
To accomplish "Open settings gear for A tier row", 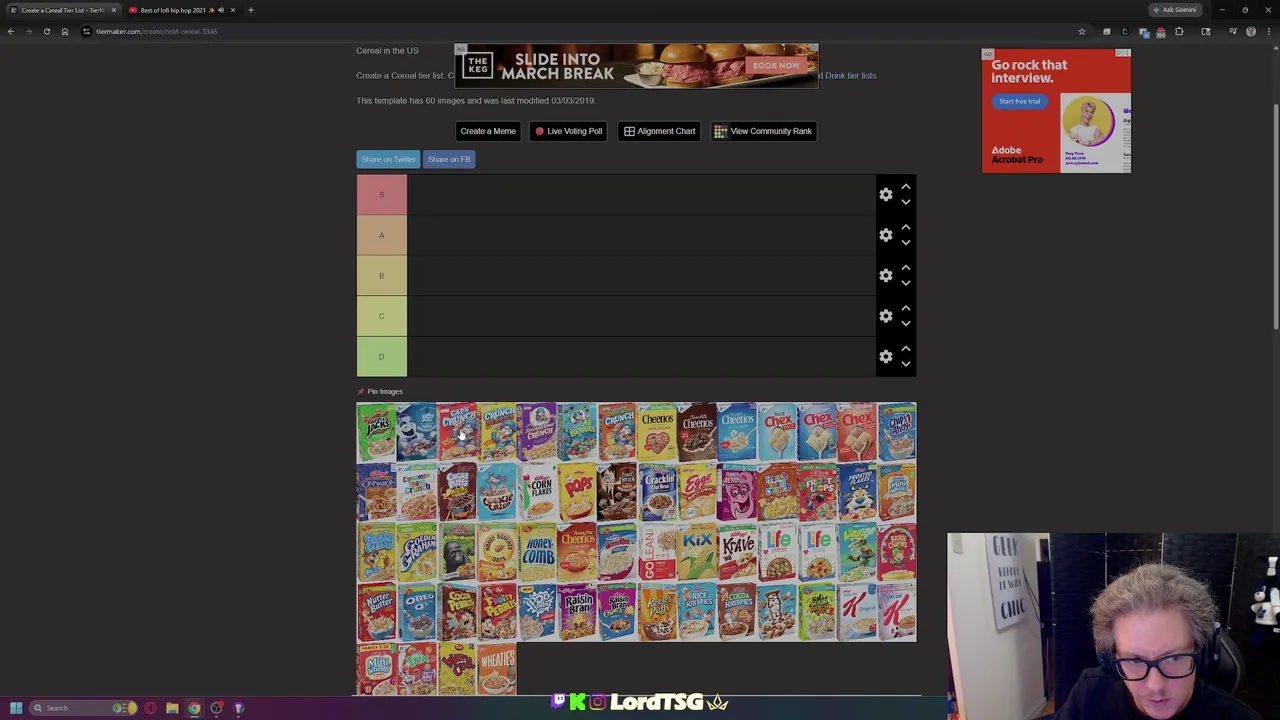I will pyautogui.click(x=885, y=235).
